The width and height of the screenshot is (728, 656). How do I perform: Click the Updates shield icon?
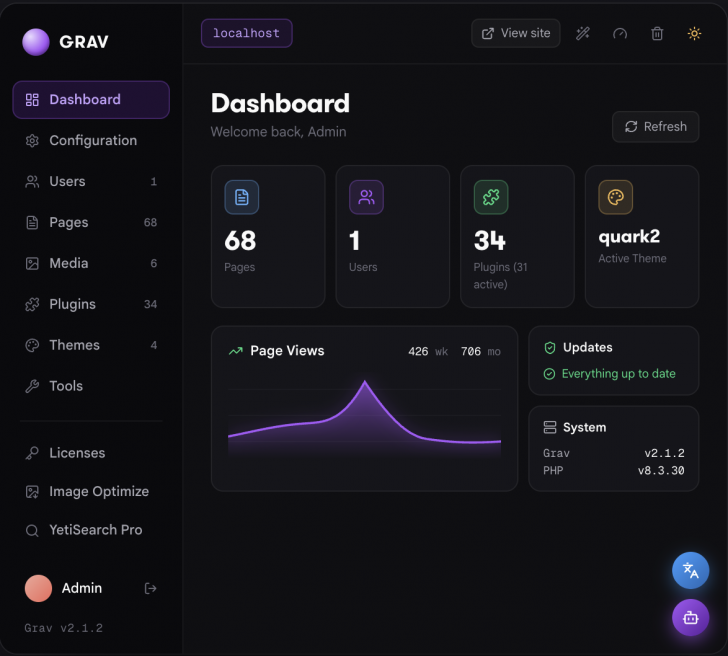pos(550,348)
